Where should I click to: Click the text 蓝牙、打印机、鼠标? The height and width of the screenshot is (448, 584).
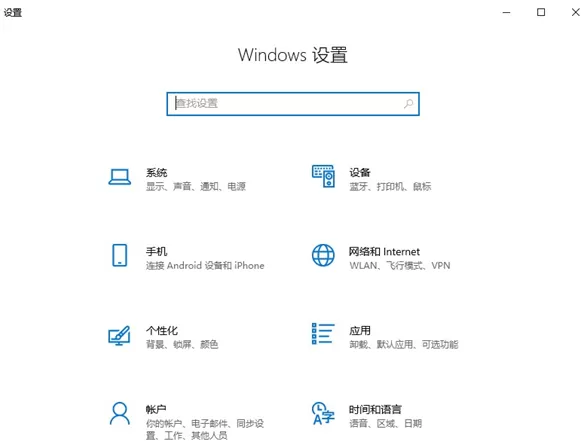point(390,186)
